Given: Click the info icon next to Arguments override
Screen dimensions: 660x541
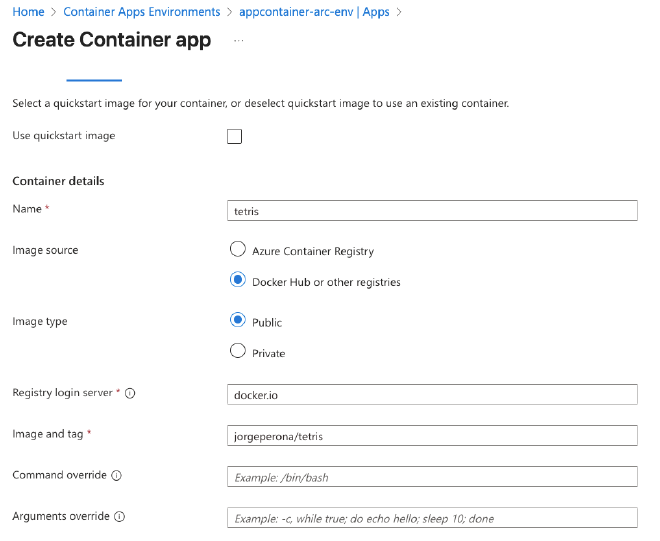Looking at the screenshot, I should 119,517.
